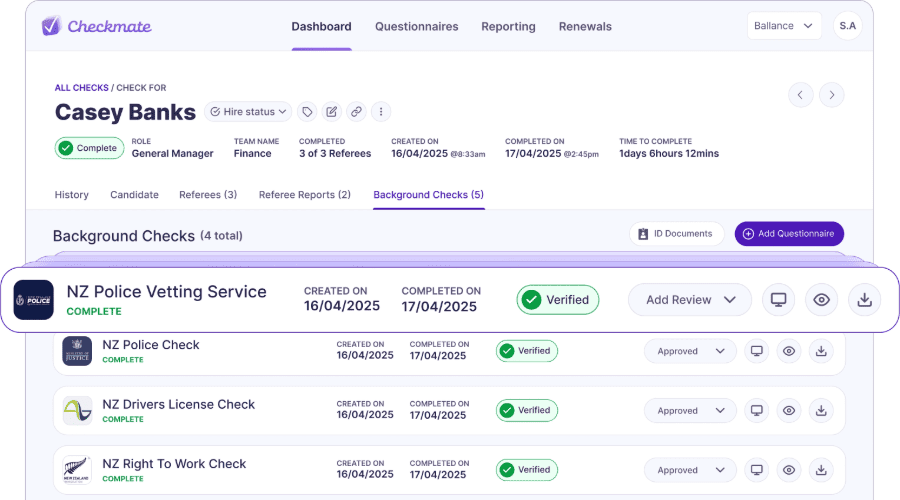Screen dimensions: 900x500
Task: Click the edit pencil icon for Casey Banks
Action: (x=332, y=112)
